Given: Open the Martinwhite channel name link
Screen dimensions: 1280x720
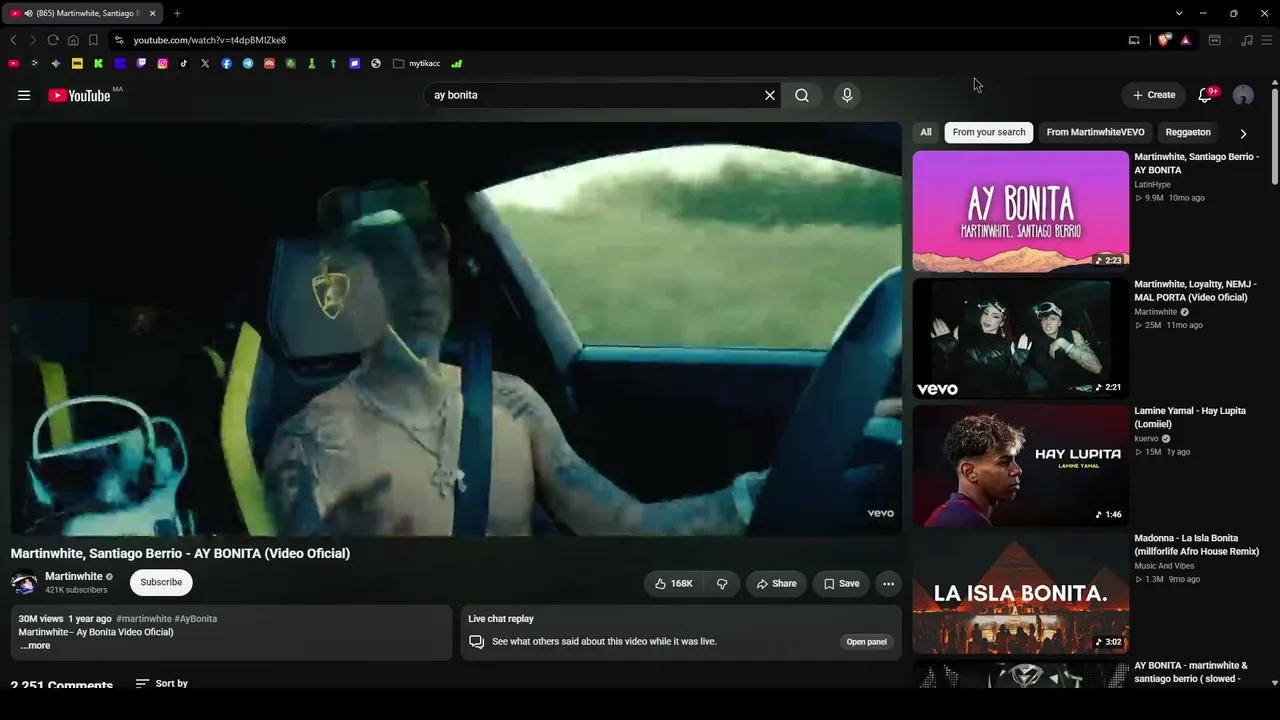Looking at the screenshot, I should tap(74, 576).
